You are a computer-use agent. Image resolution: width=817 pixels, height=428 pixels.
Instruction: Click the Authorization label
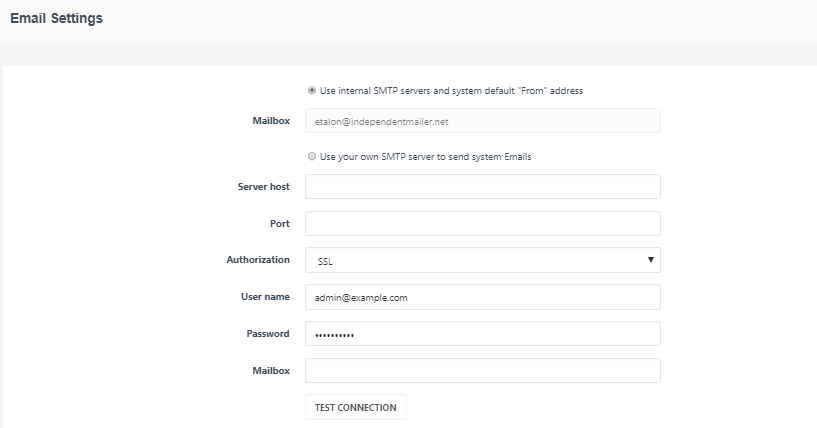pos(258,260)
